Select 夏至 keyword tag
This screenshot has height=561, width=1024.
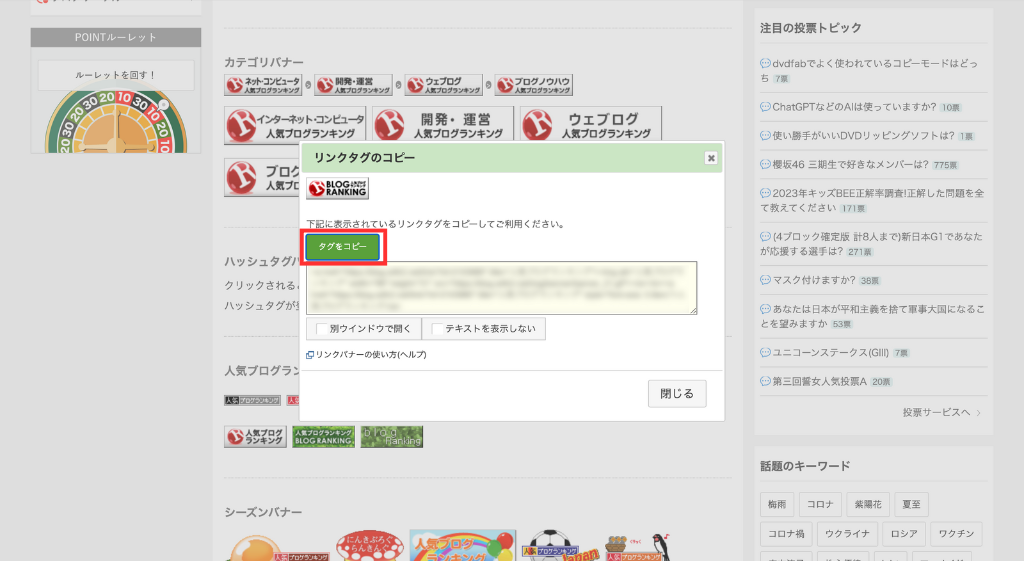(x=911, y=504)
